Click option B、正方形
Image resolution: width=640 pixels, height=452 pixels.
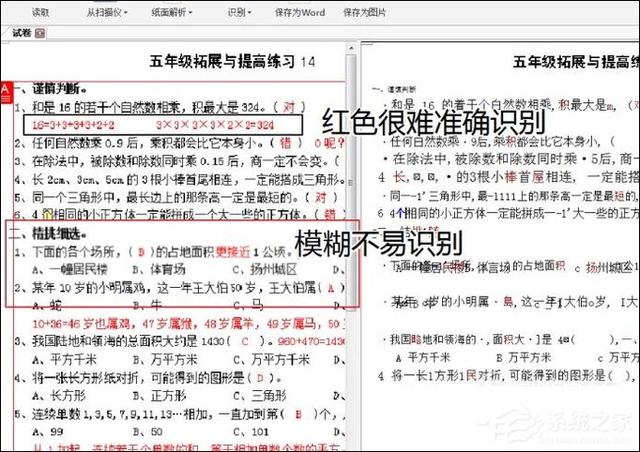(x=160, y=396)
